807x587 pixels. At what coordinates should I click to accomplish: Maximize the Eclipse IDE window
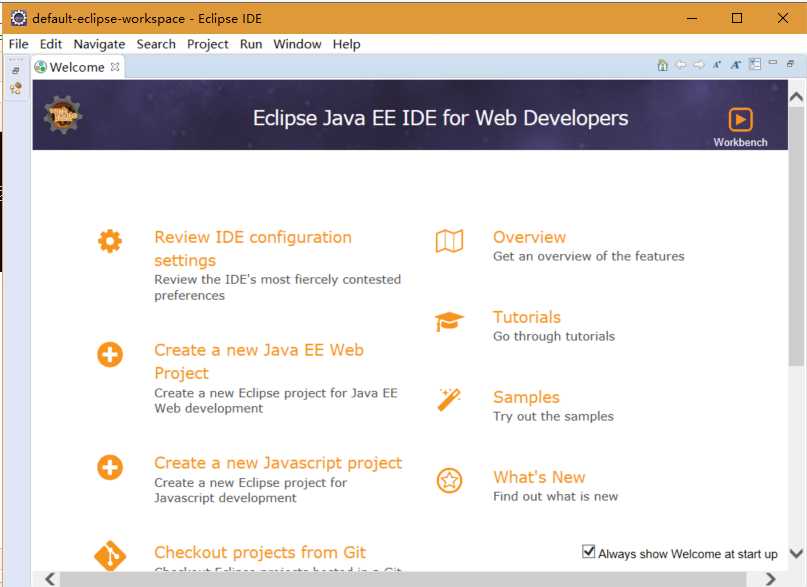[737, 18]
